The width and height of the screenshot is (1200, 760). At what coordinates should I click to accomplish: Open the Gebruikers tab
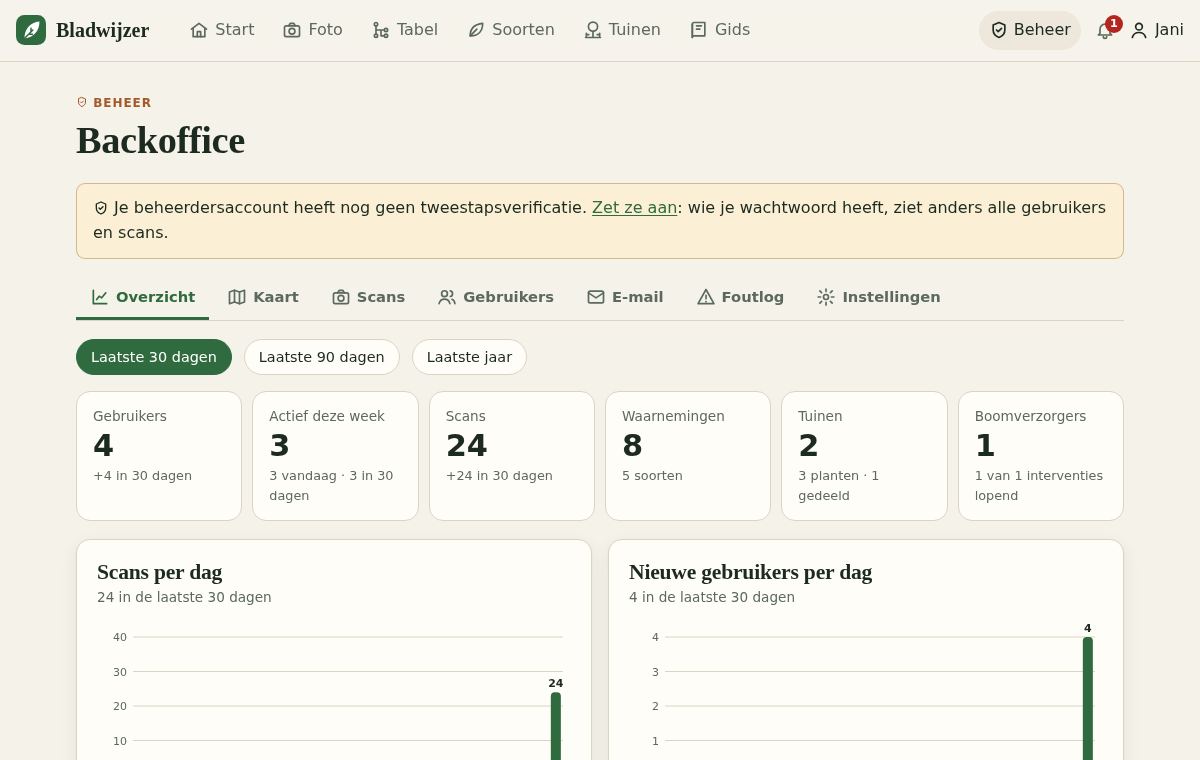[496, 297]
